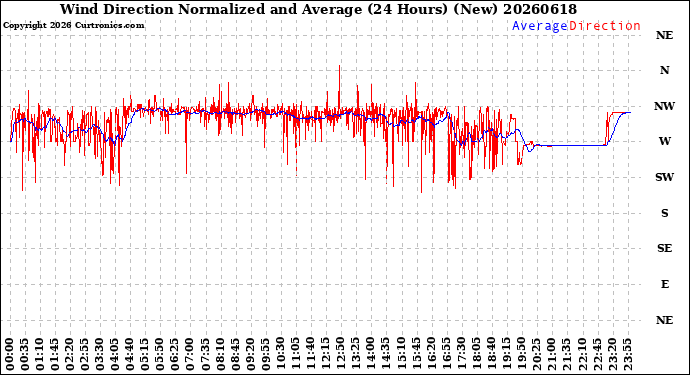Click the '07:35' time axis label
690x375 pixels.
coord(206,355)
